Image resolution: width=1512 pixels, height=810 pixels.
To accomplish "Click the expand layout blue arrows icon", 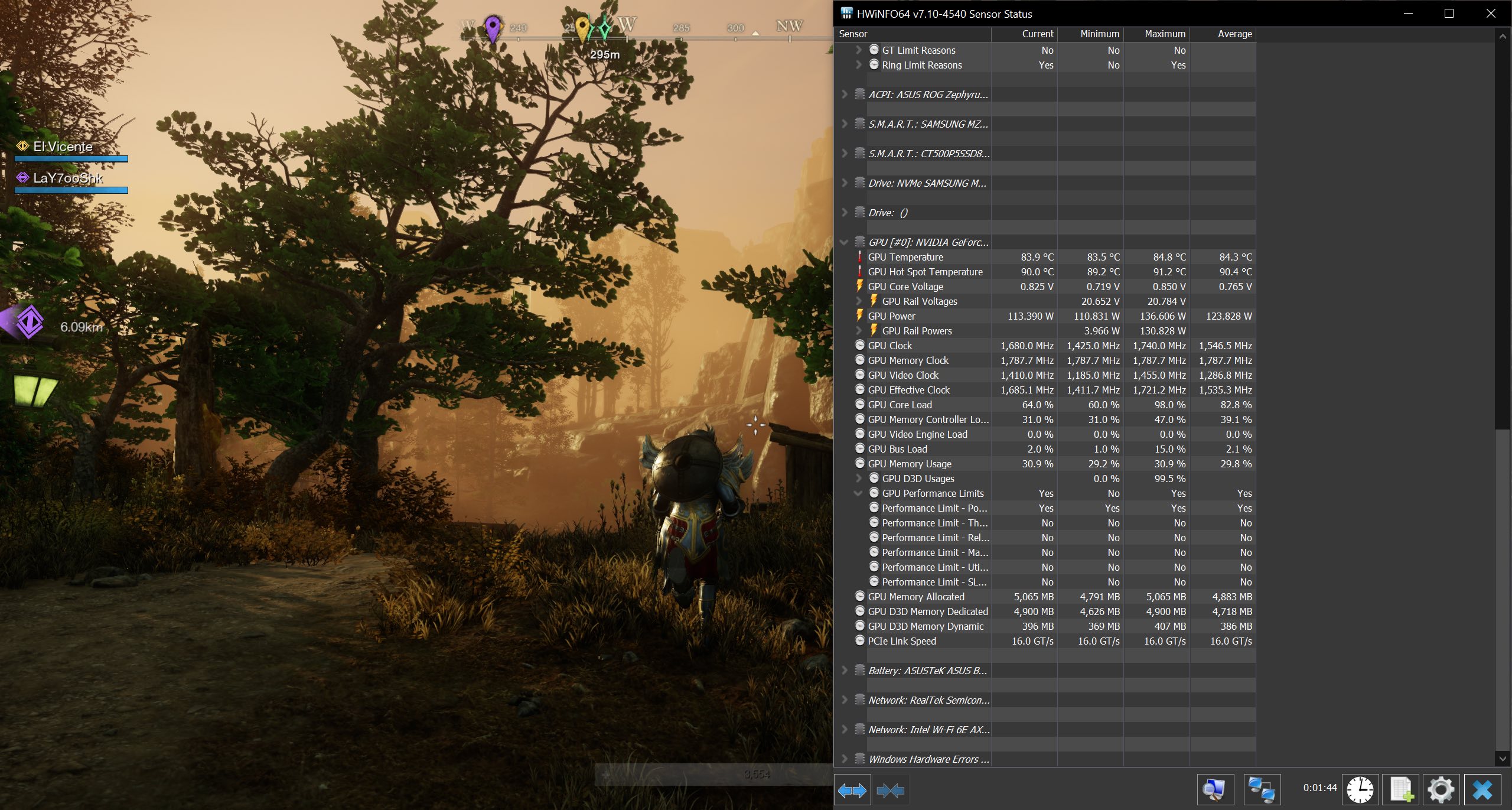I will tap(852, 790).
